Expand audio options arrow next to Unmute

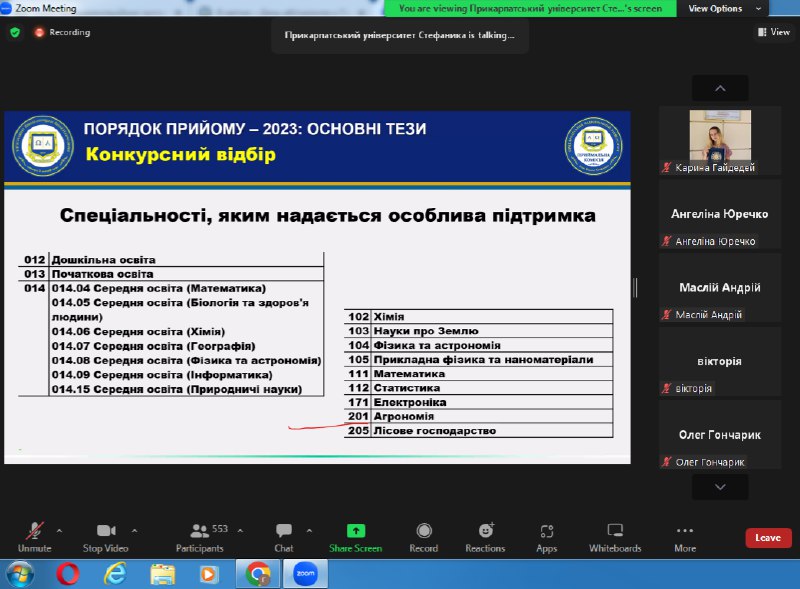59,530
